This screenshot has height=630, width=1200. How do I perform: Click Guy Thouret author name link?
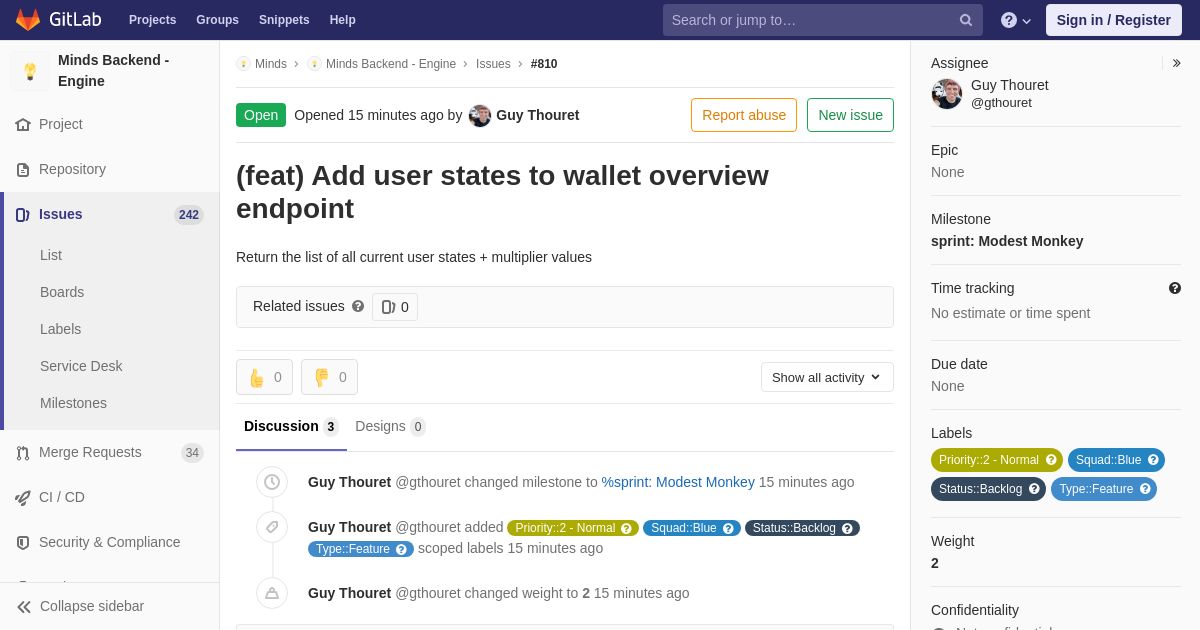[x=538, y=115]
